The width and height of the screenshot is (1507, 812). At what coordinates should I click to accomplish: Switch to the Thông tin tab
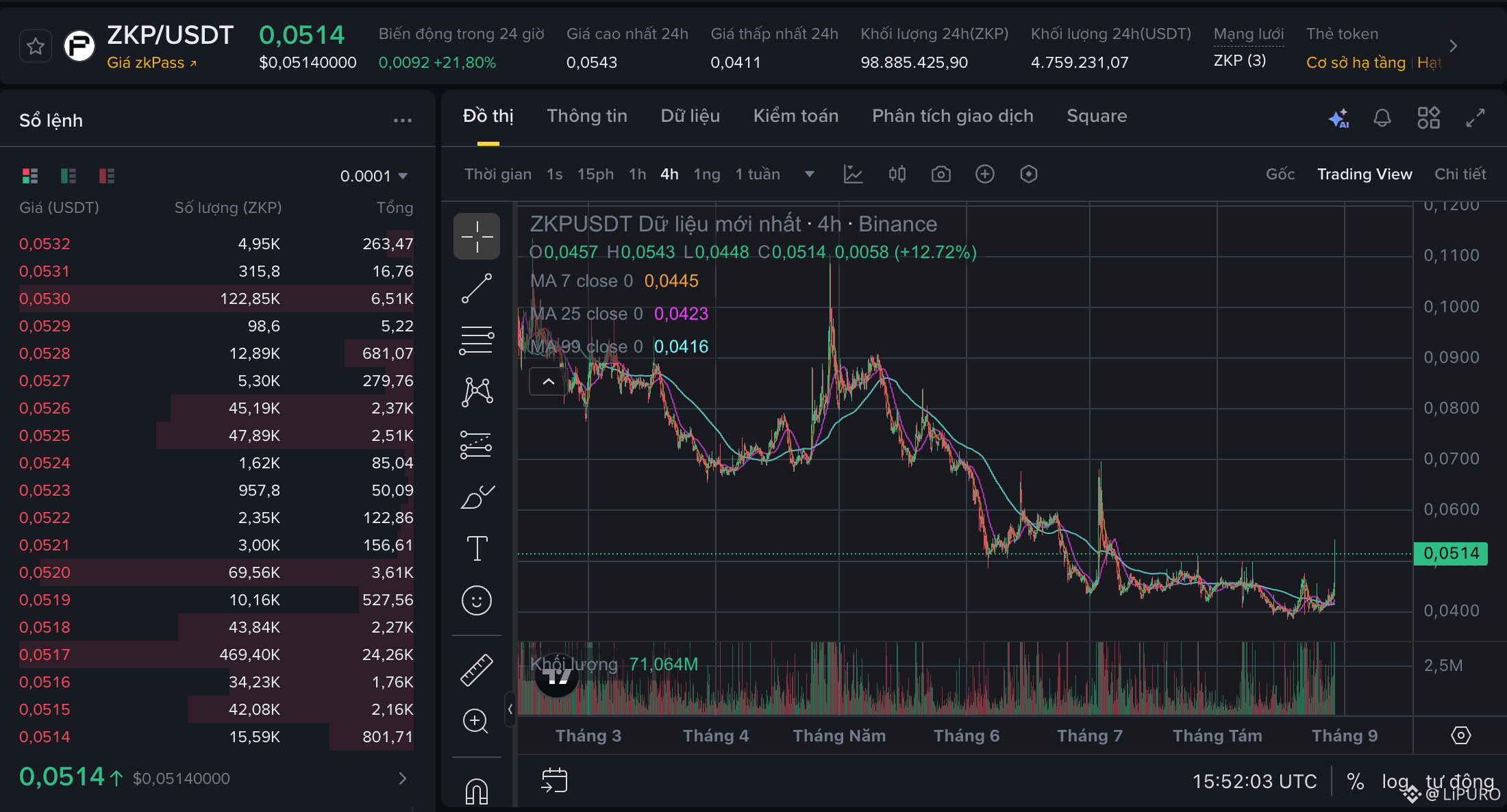(x=587, y=116)
